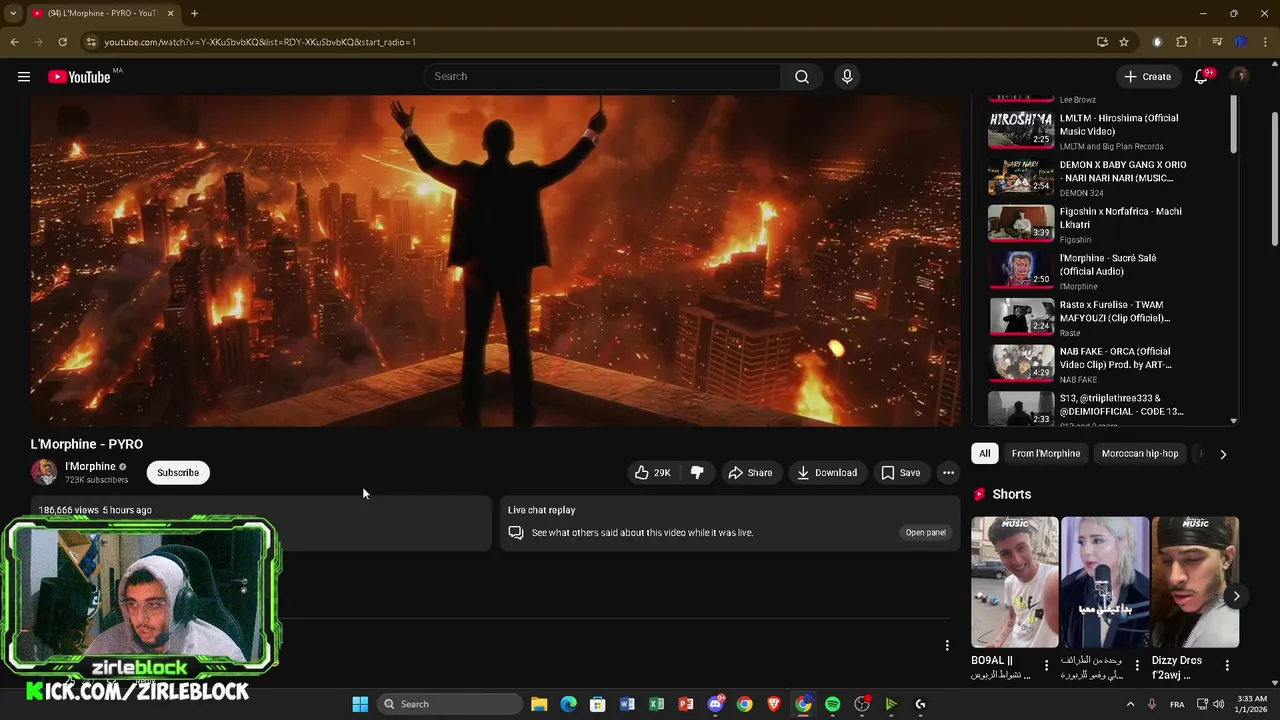The image size is (1280, 720).
Task: Open clock showing 3:33 AM
Action: pos(1253,704)
